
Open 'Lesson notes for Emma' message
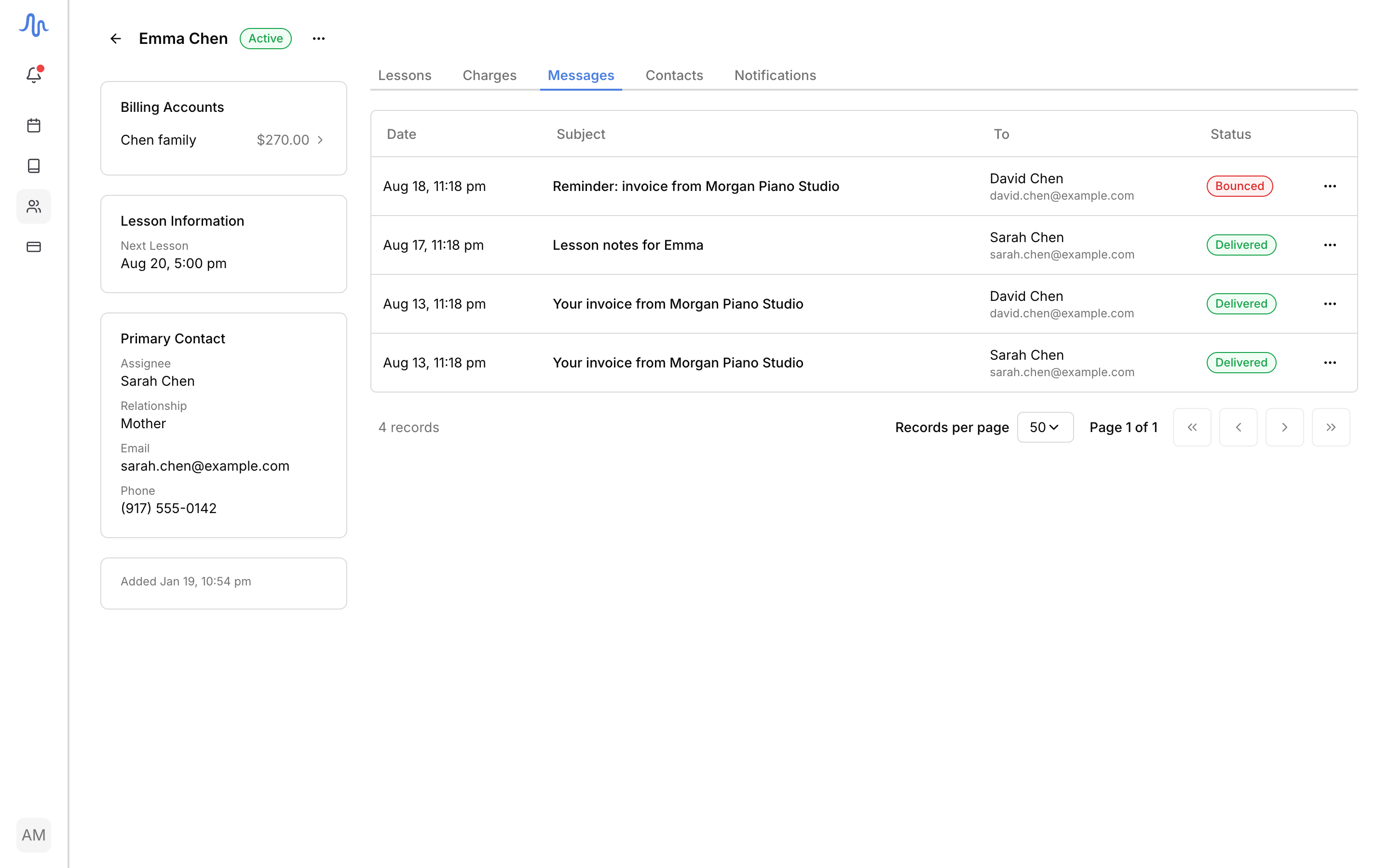(x=627, y=245)
